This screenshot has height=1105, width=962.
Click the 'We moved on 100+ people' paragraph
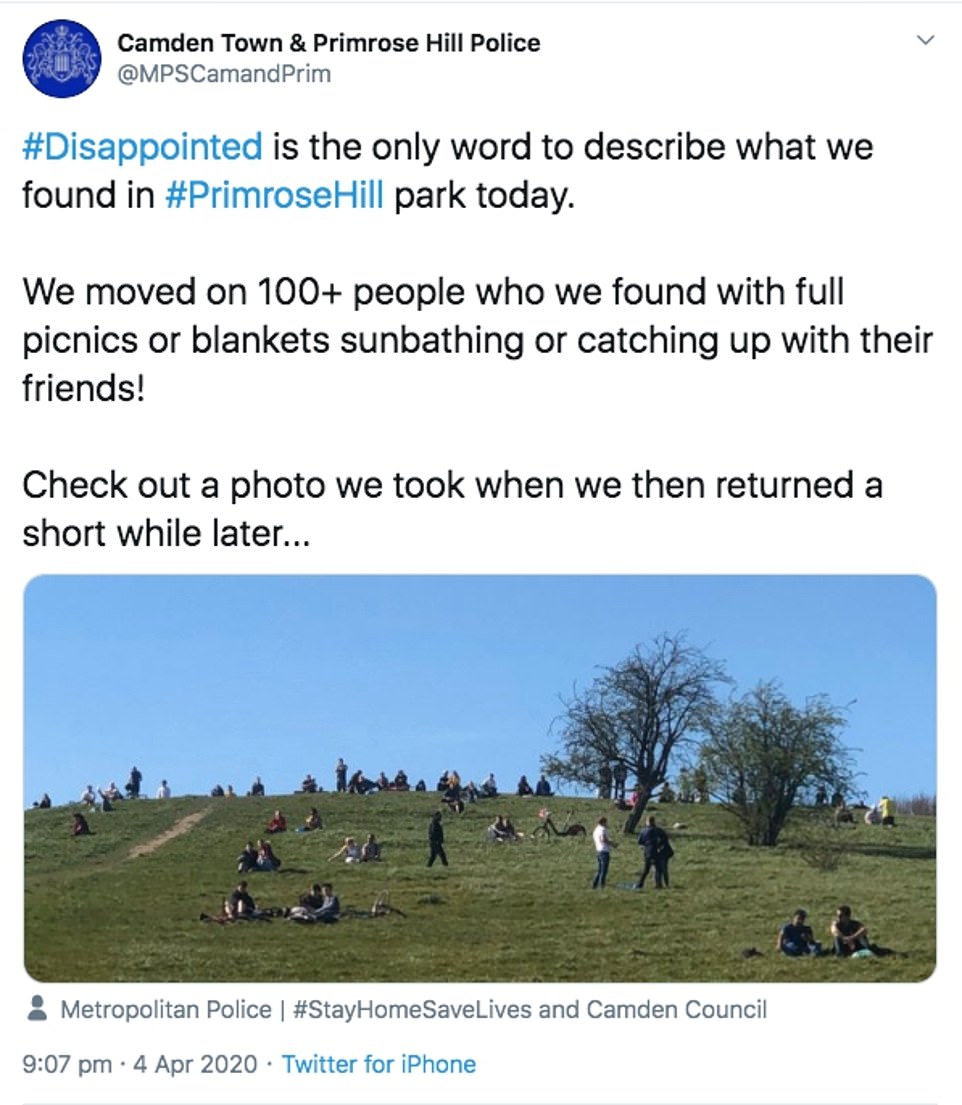point(477,340)
